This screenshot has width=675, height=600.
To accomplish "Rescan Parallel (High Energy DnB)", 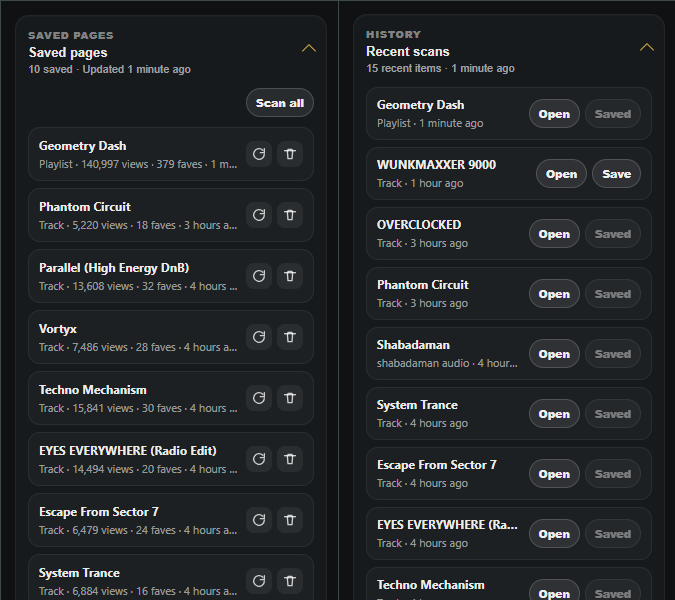I will pyautogui.click(x=259, y=276).
